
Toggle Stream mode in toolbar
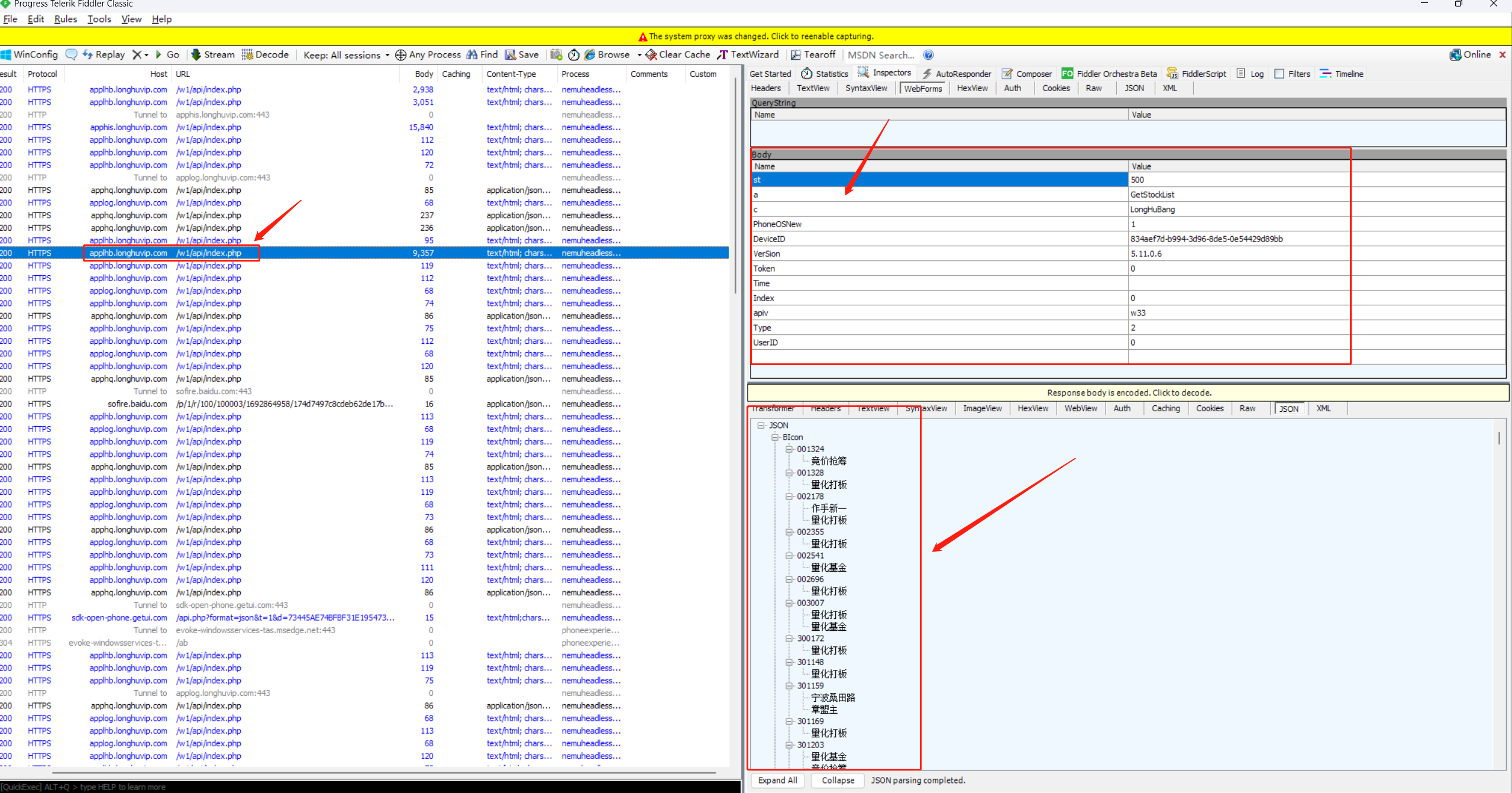pyautogui.click(x=213, y=54)
